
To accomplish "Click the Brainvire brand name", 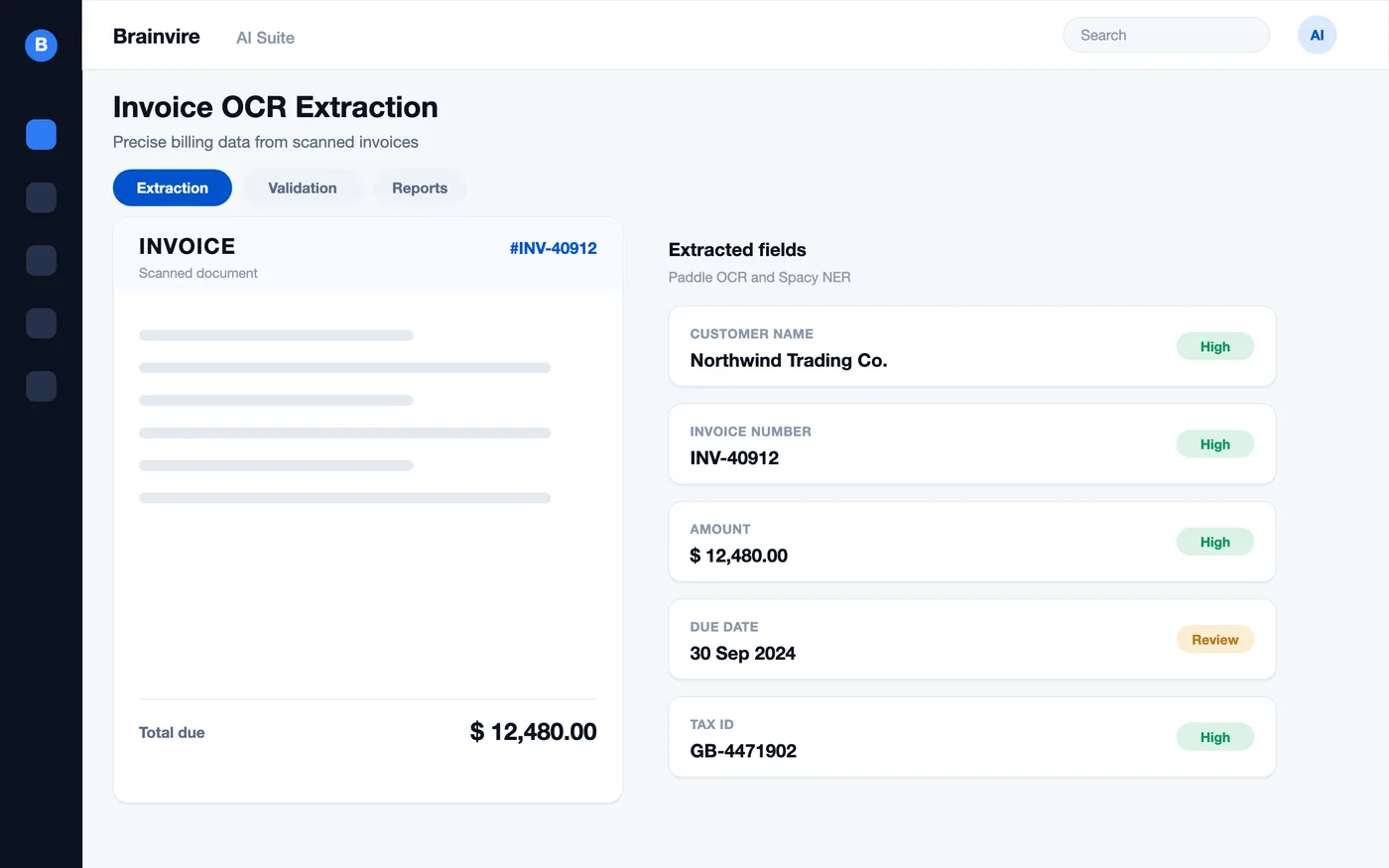I will (x=157, y=37).
